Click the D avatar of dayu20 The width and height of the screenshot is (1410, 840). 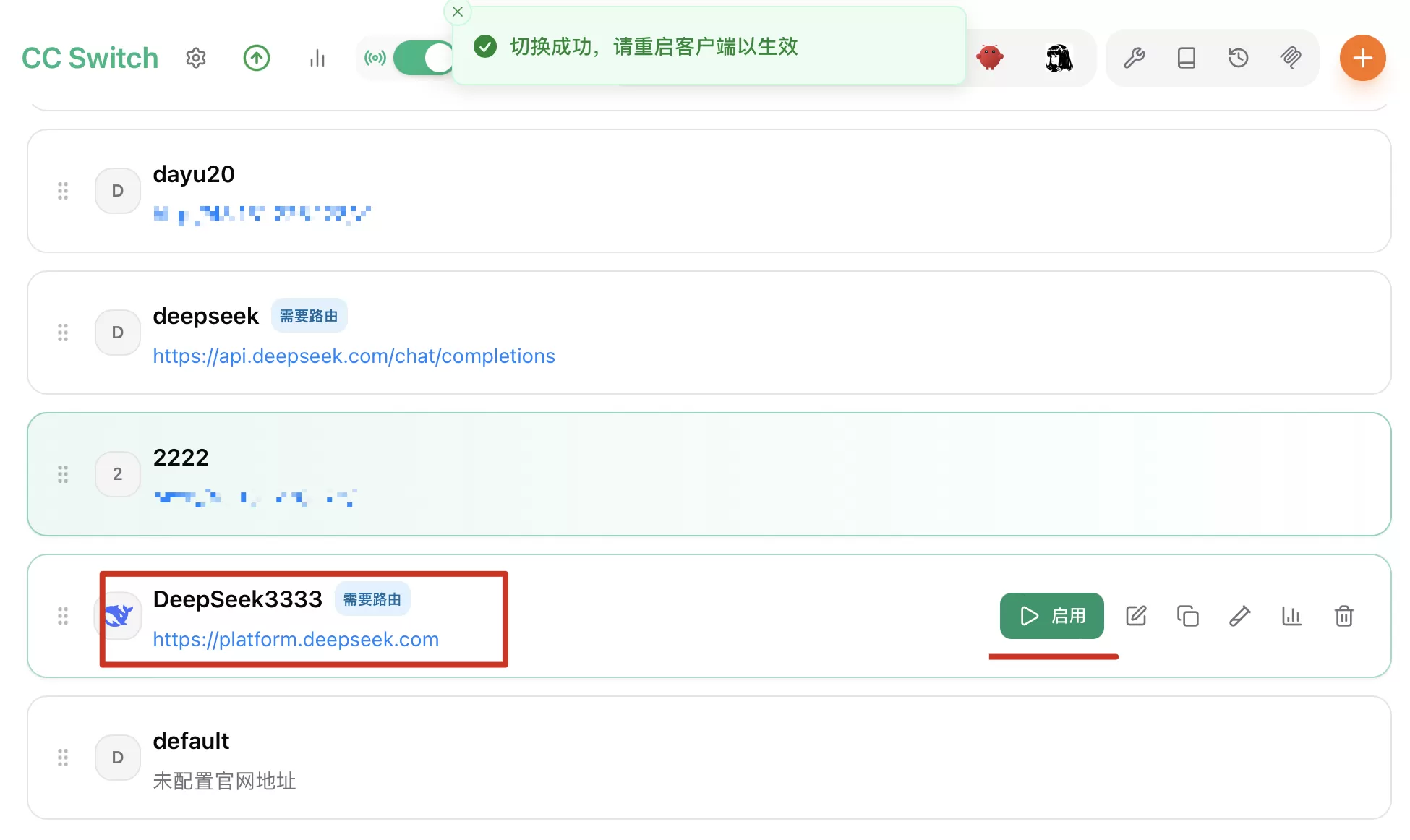click(x=118, y=191)
